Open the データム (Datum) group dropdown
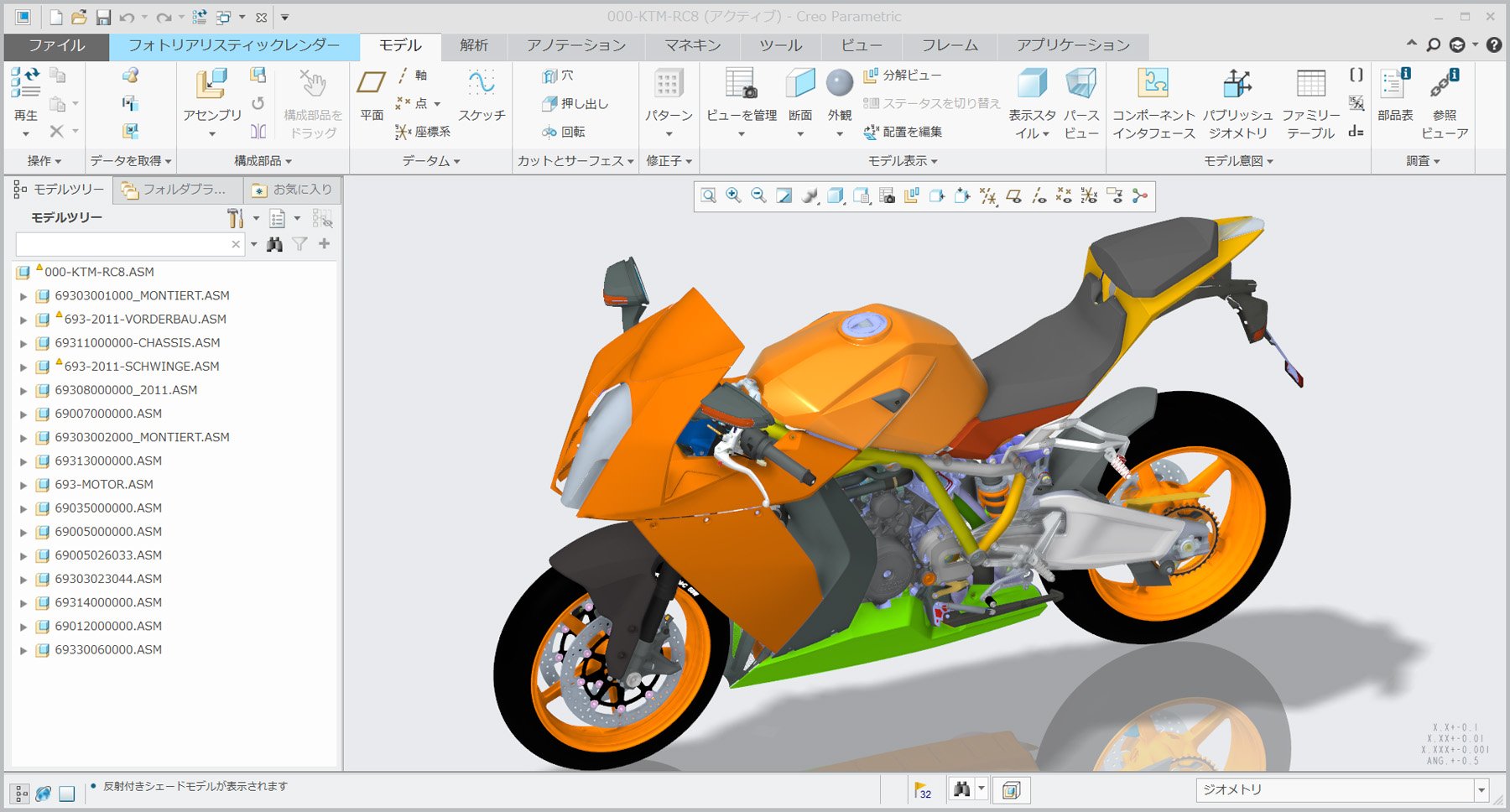Viewport: 1510px width, 812px height. click(x=431, y=161)
